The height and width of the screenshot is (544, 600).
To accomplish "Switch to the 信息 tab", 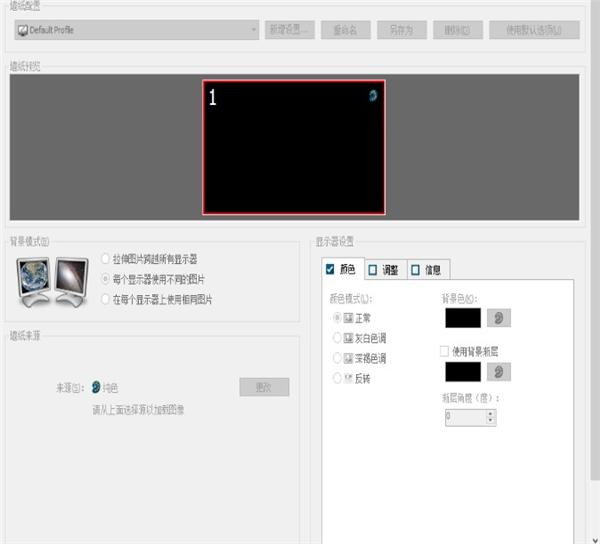I will point(429,270).
